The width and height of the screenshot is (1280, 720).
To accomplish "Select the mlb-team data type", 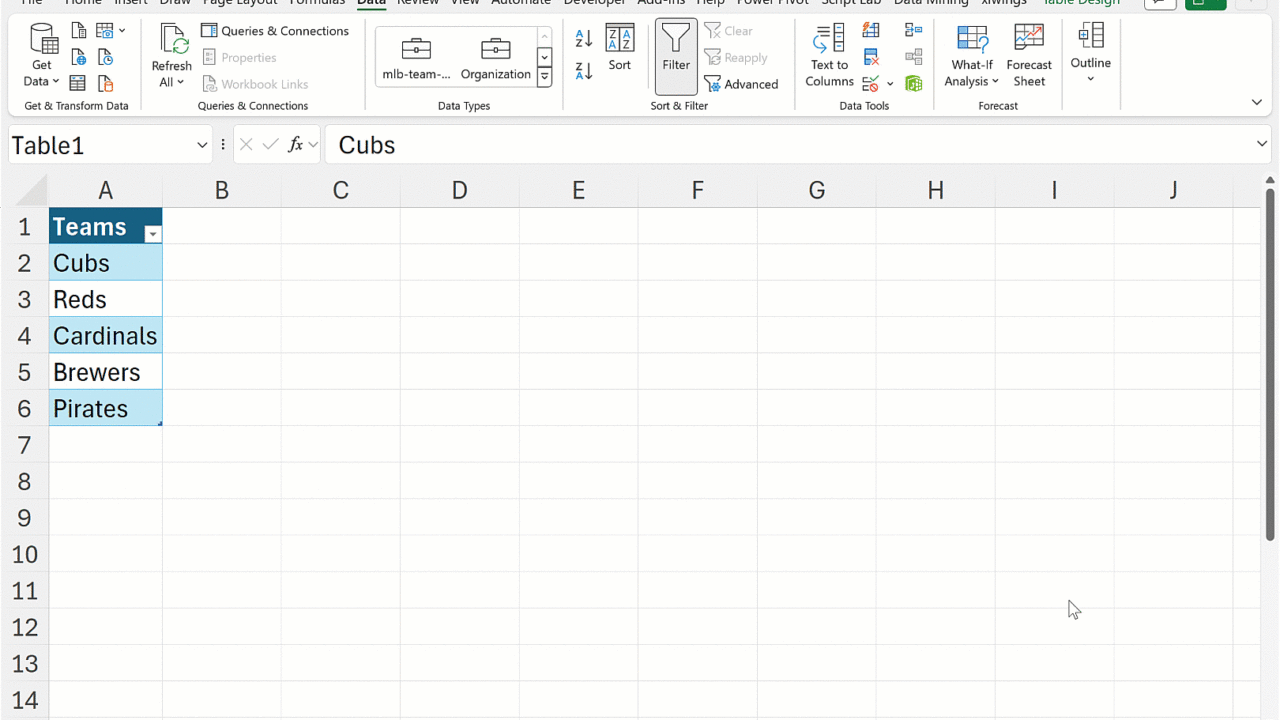I will pos(416,57).
